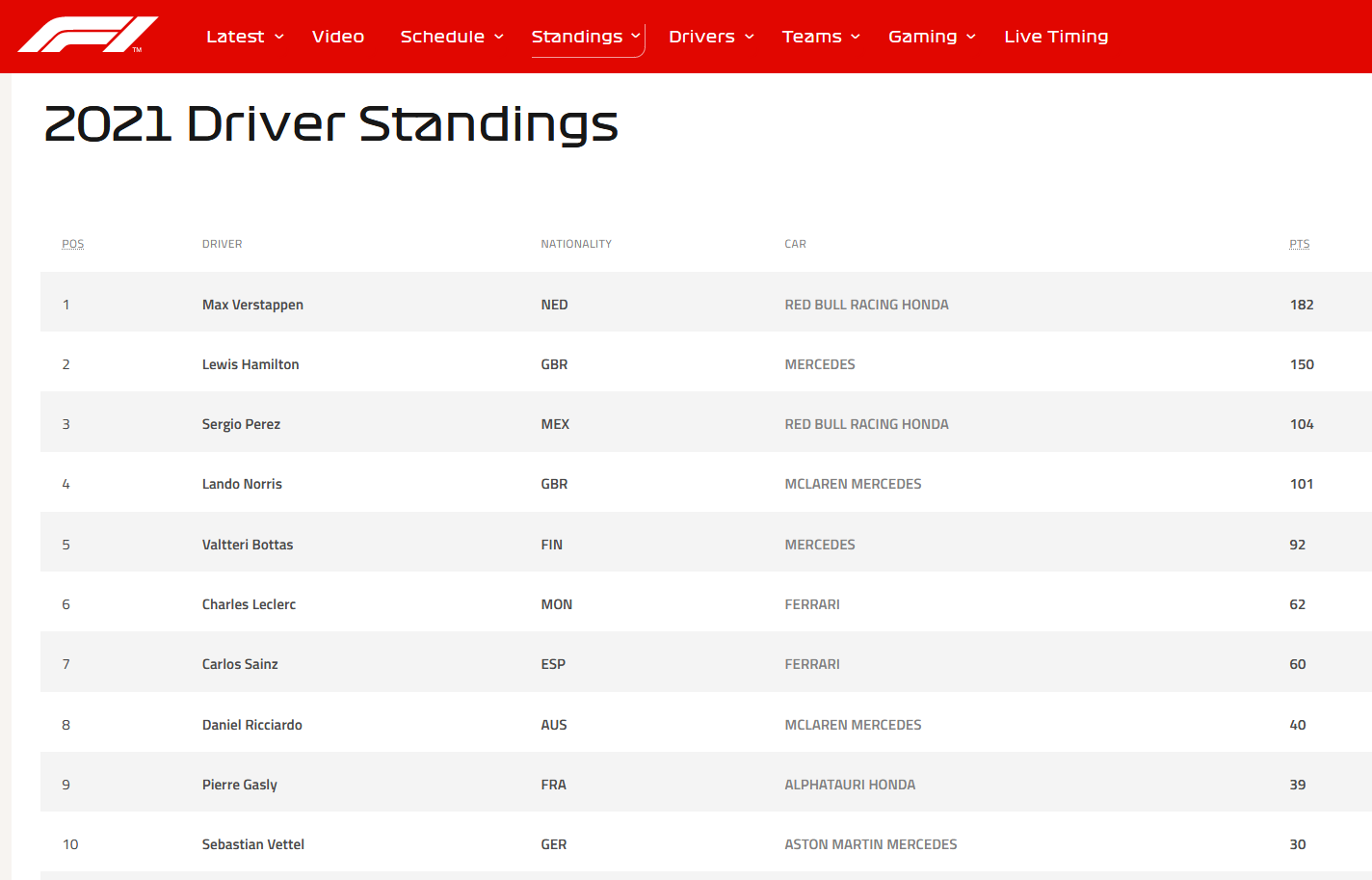Select the MEX nationality cell
Screen dimensions: 1372x880
[x=555, y=424]
